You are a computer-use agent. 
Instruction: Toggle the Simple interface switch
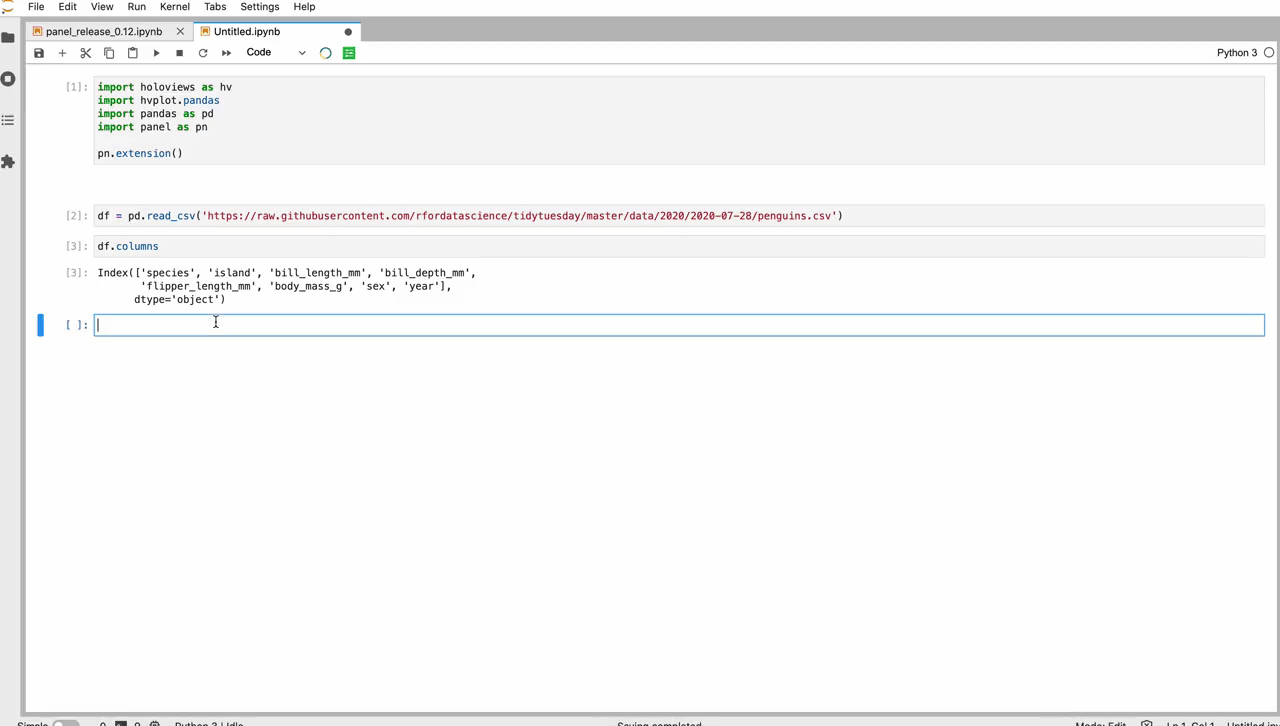click(x=65, y=723)
